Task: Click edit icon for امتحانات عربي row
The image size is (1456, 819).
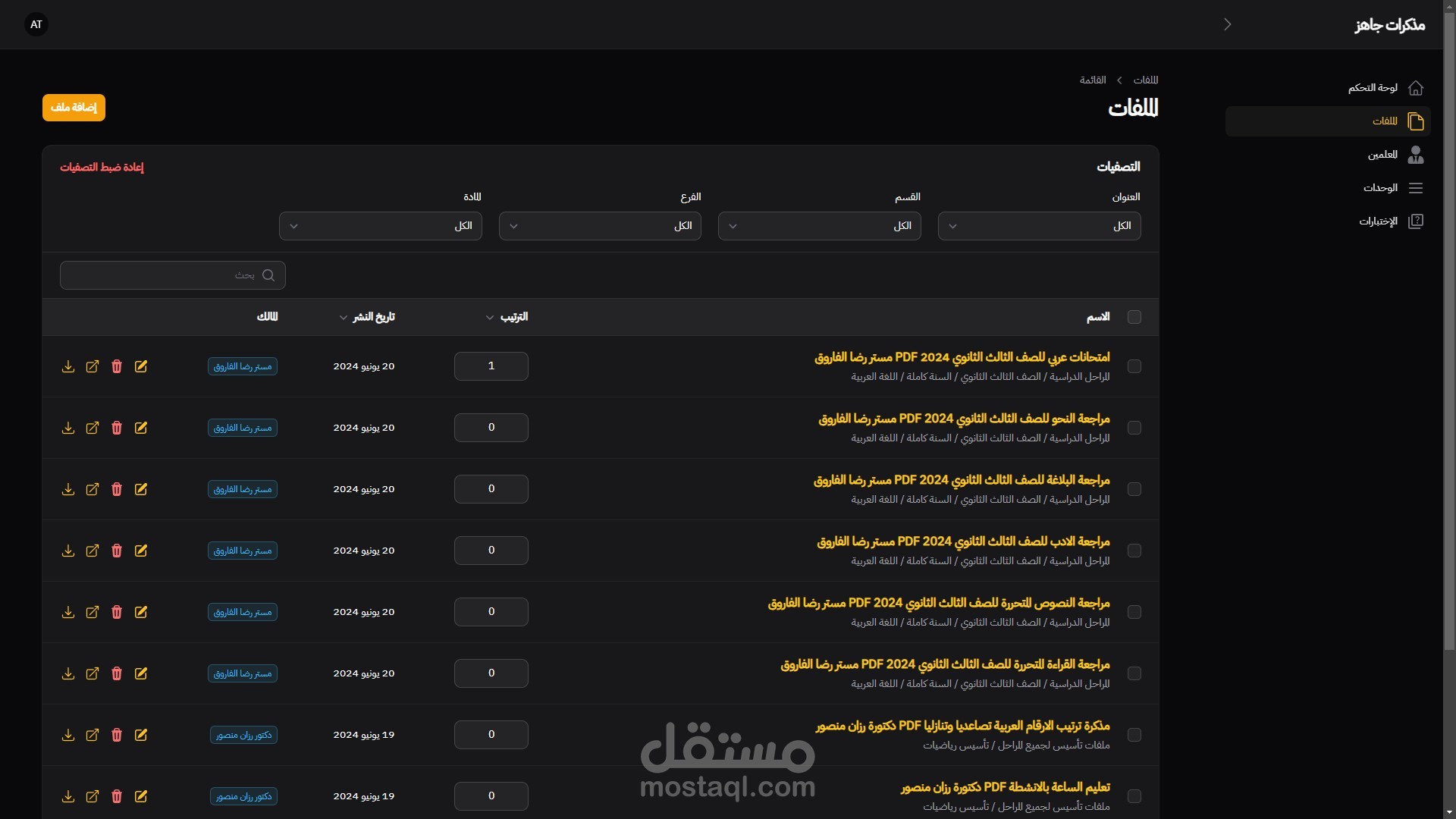Action: (x=141, y=366)
